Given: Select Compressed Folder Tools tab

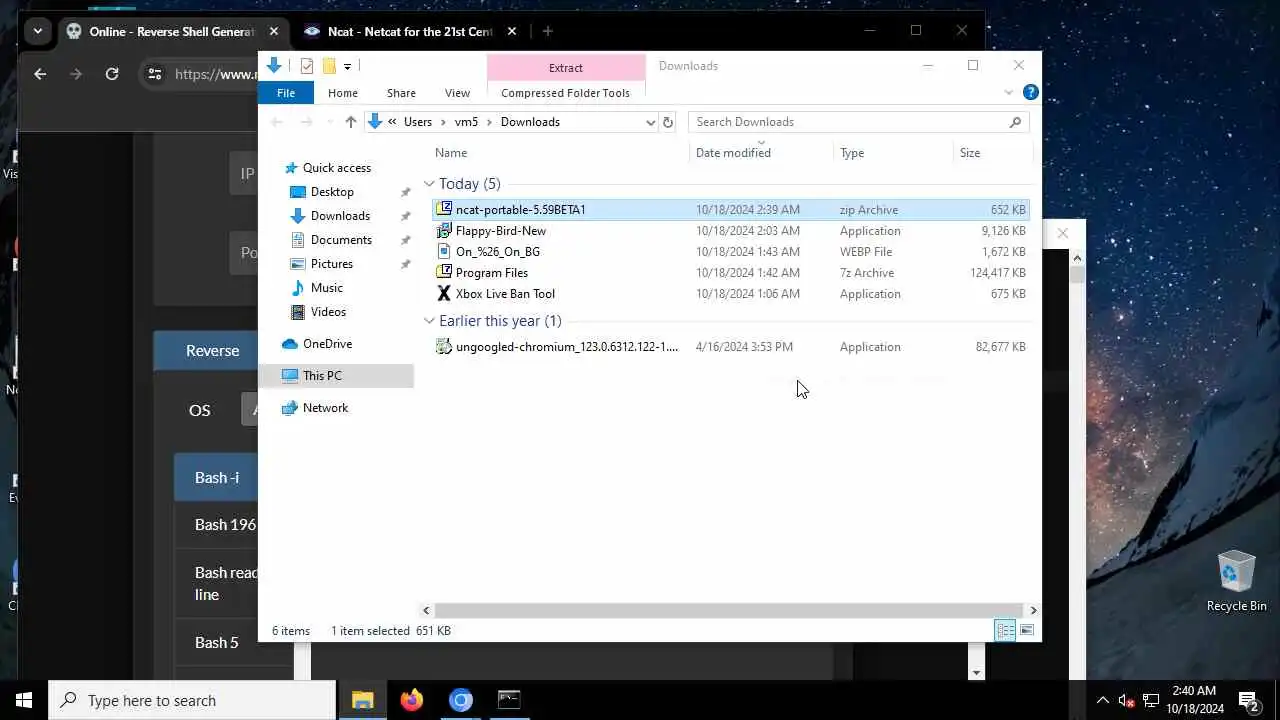Looking at the screenshot, I should pos(565,93).
